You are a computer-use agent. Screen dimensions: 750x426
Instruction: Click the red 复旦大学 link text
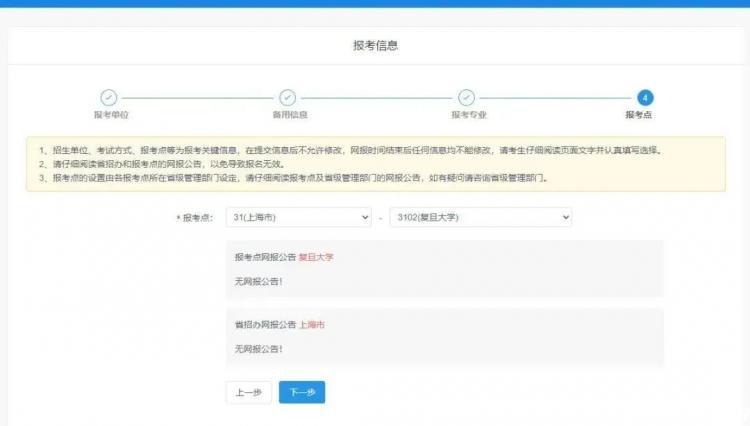click(316, 257)
